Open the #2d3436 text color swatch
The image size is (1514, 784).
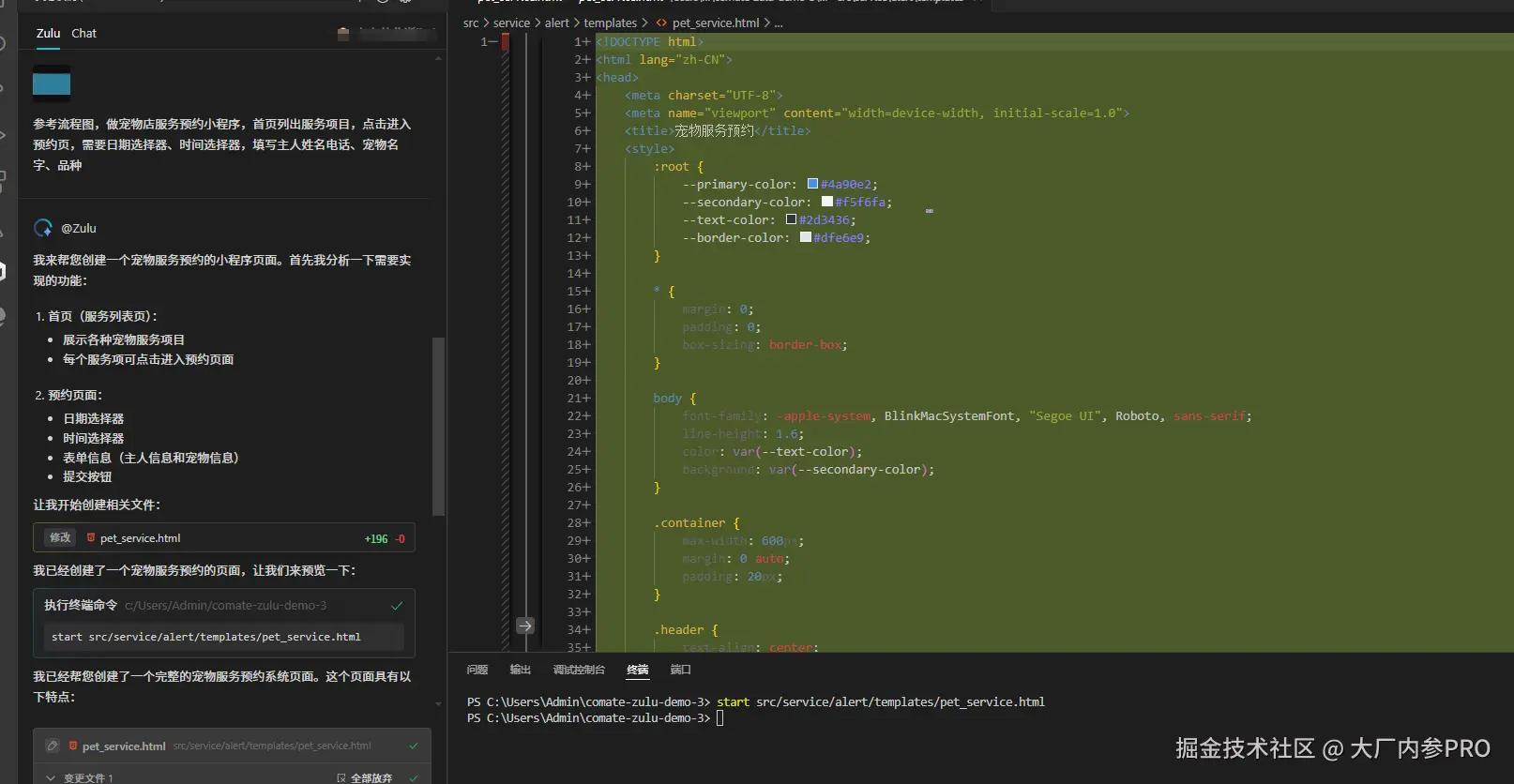click(x=791, y=219)
